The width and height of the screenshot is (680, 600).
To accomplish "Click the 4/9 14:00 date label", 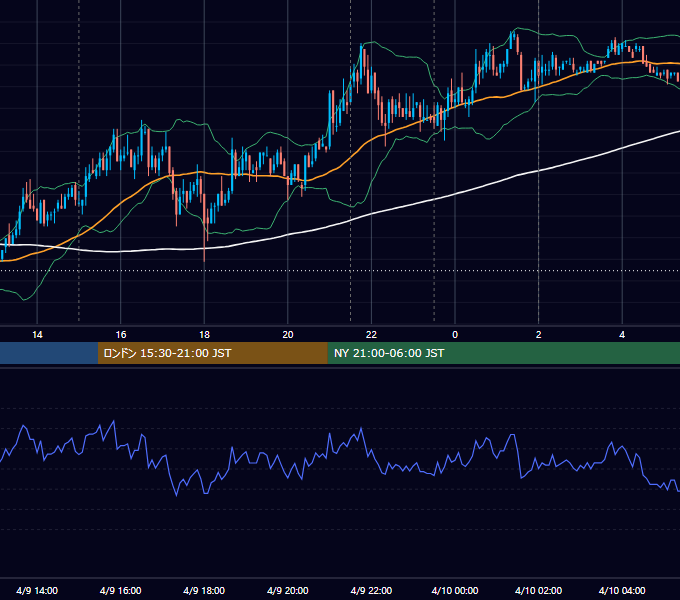I will click(37, 590).
